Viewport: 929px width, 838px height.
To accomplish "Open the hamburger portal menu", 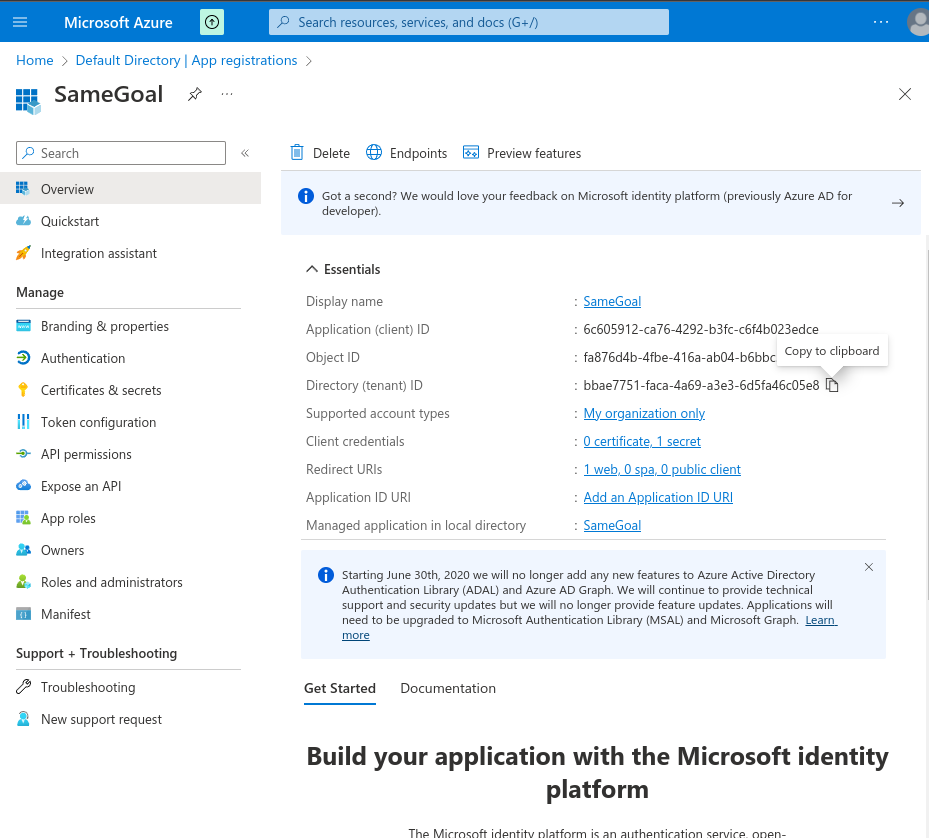I will click(x=20, y=22).
